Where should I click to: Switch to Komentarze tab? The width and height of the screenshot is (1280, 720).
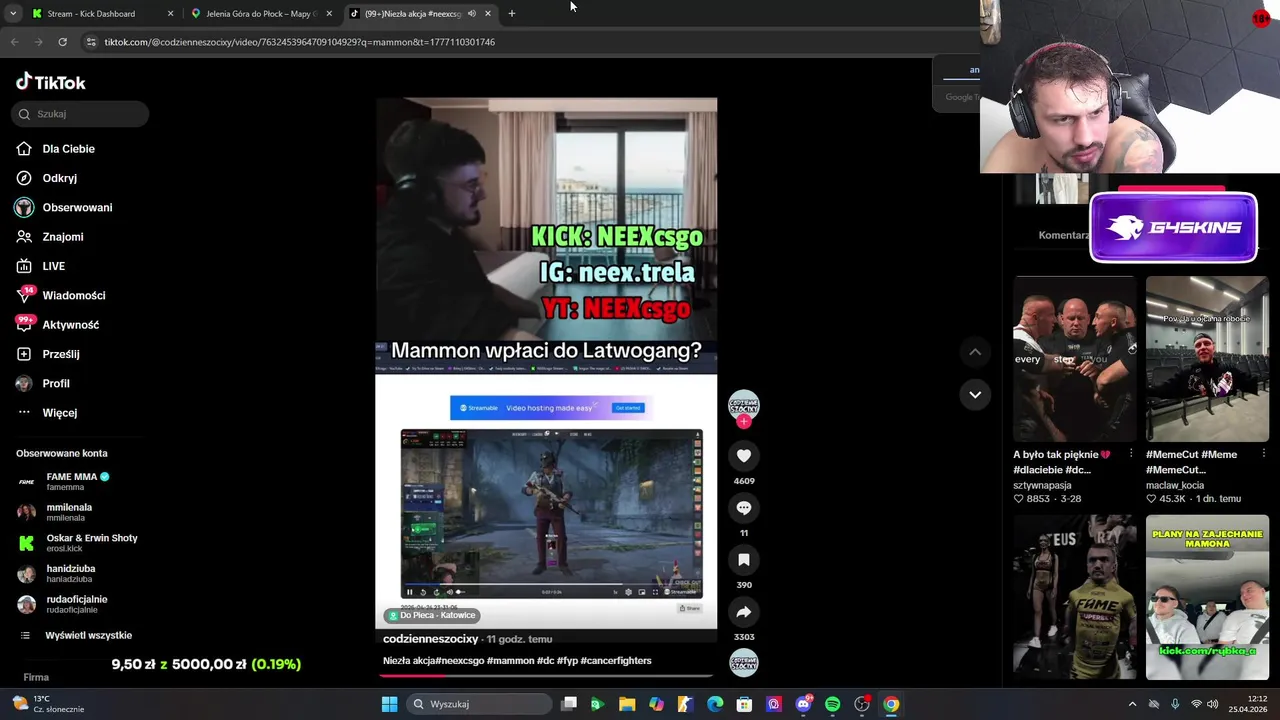click(1064, 235)
